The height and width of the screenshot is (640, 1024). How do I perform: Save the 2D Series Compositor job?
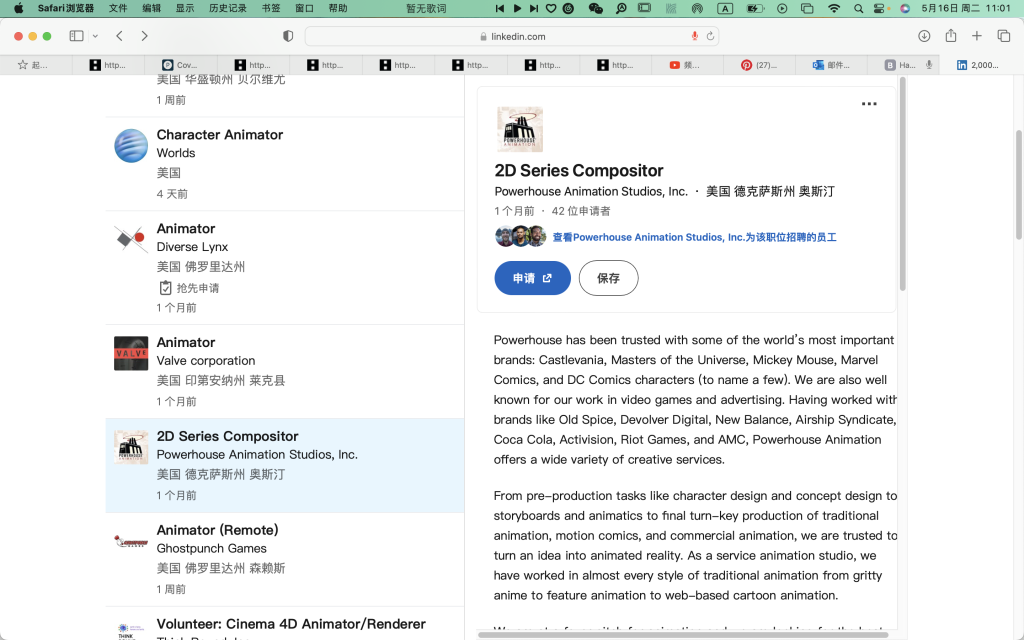(608, 278)
